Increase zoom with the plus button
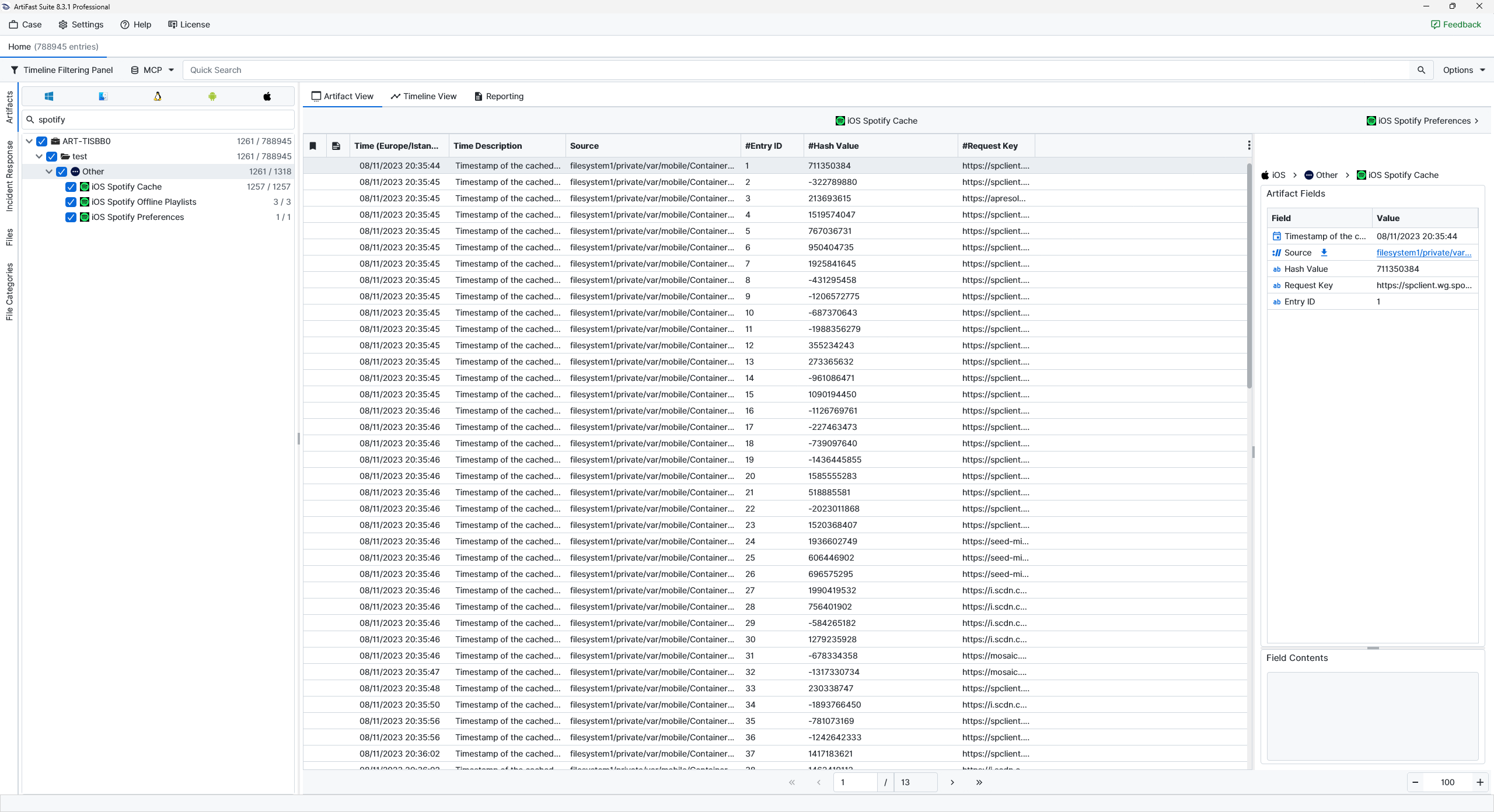 coord(1480,782)
